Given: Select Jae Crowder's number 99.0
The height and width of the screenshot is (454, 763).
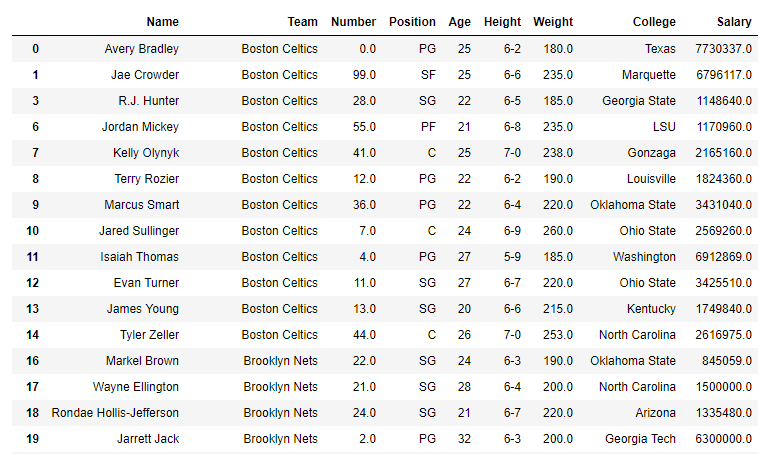Looking at the screenshot, I should 364,75.
